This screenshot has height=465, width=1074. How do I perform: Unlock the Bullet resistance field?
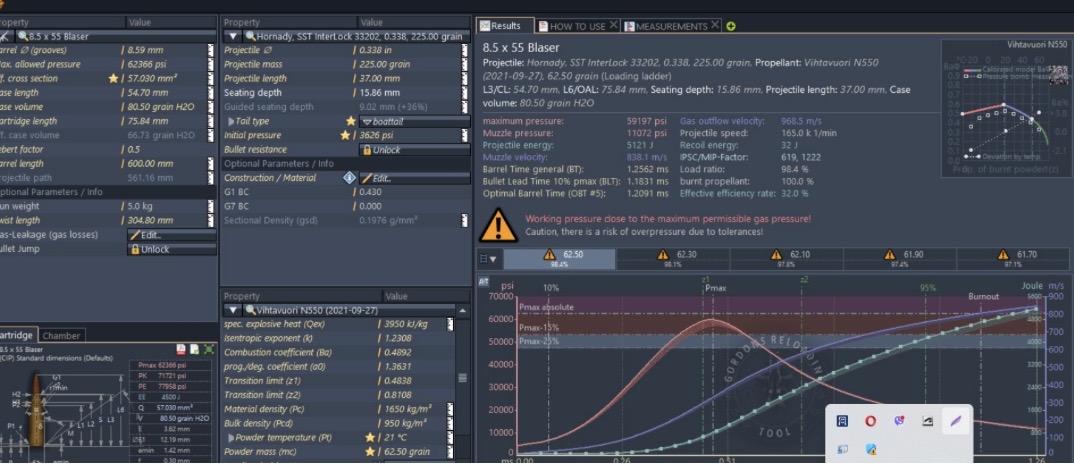pos(414,150)
